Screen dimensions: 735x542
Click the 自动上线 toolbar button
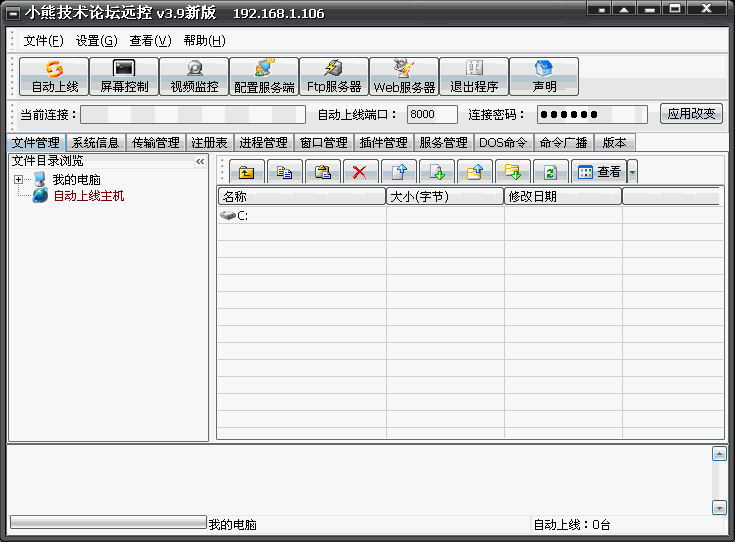pos(54,76)
